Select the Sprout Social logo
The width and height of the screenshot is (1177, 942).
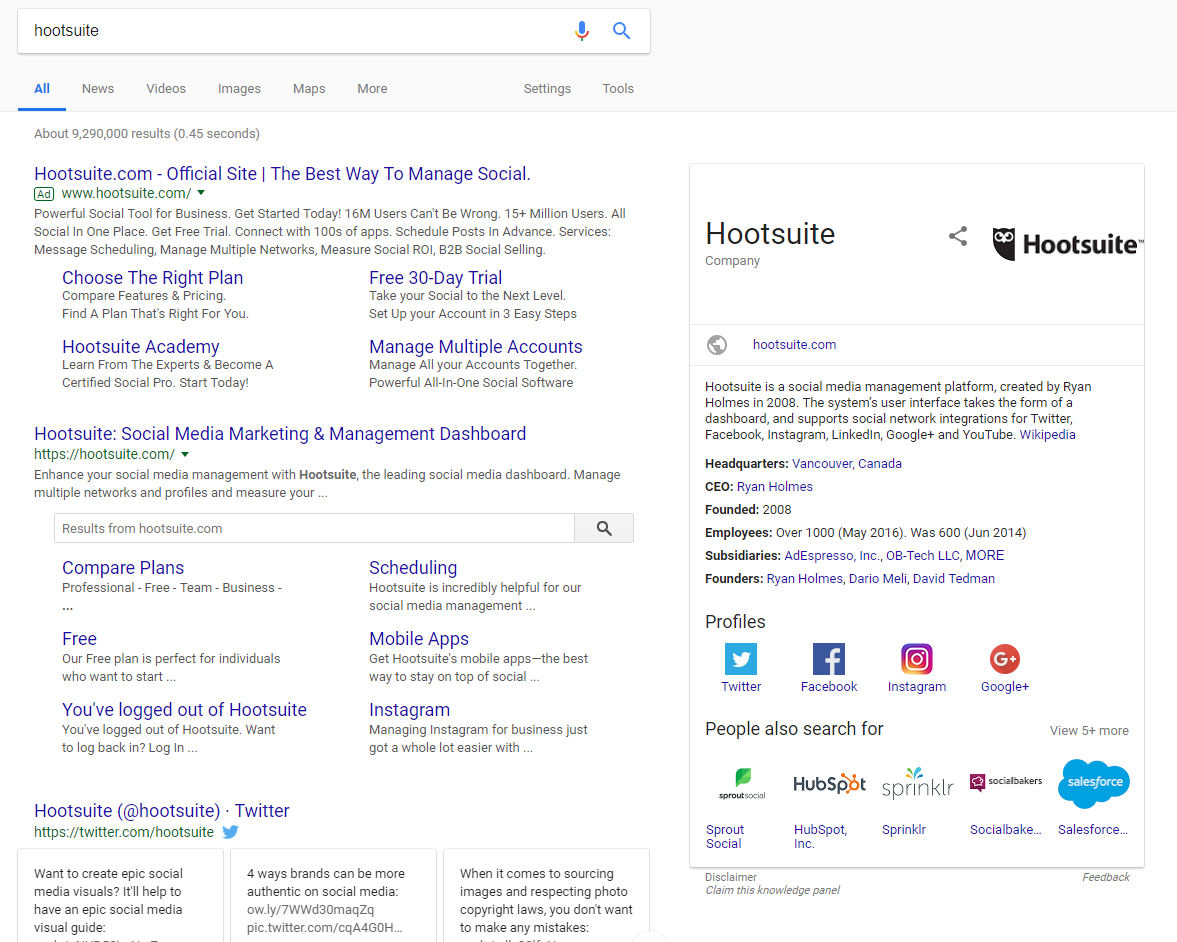(742, 784)
